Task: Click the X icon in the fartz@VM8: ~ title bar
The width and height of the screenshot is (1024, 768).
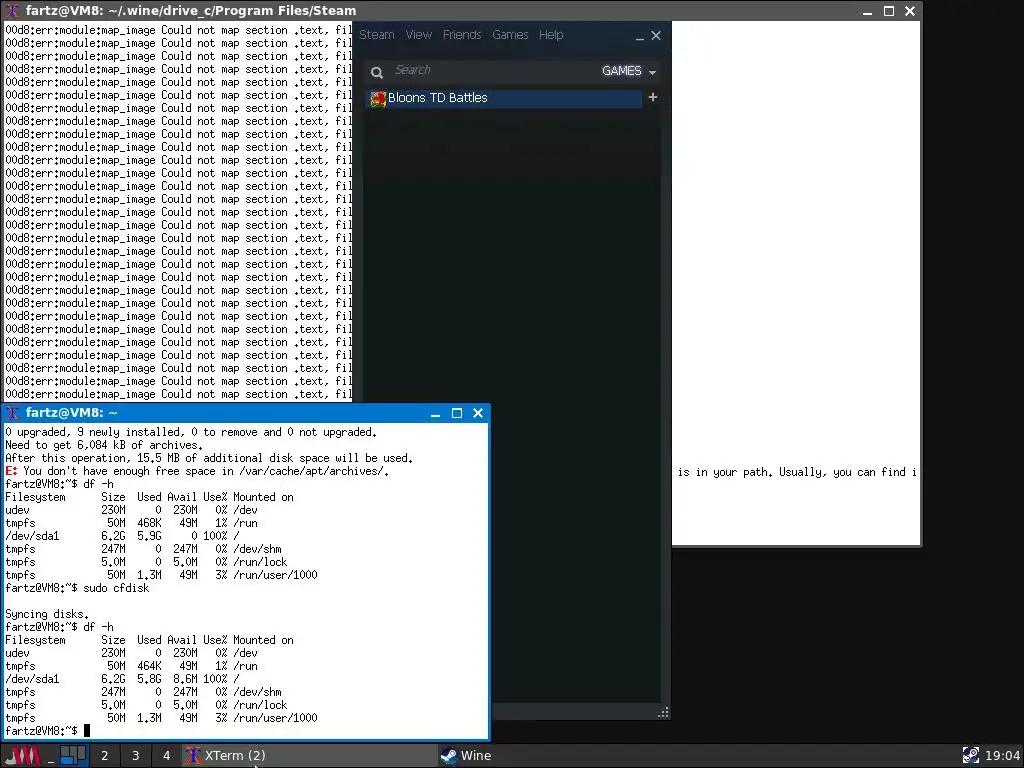Action: [12, 413]
